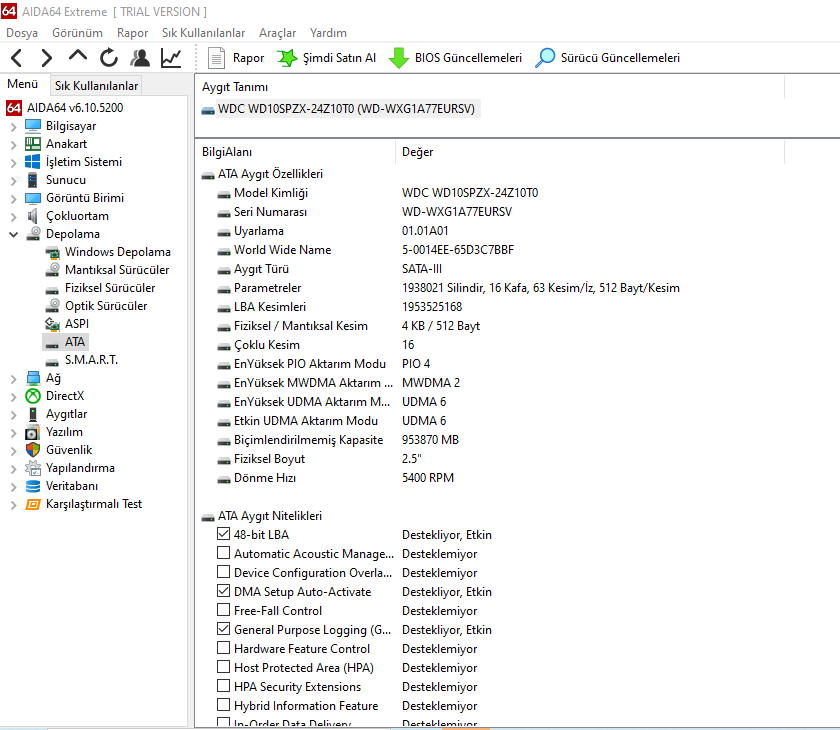The height and width of the screenshot is (730, 840).
Task: Click the Bilgisayar monitor icon
Action: (x=33, y=126)
